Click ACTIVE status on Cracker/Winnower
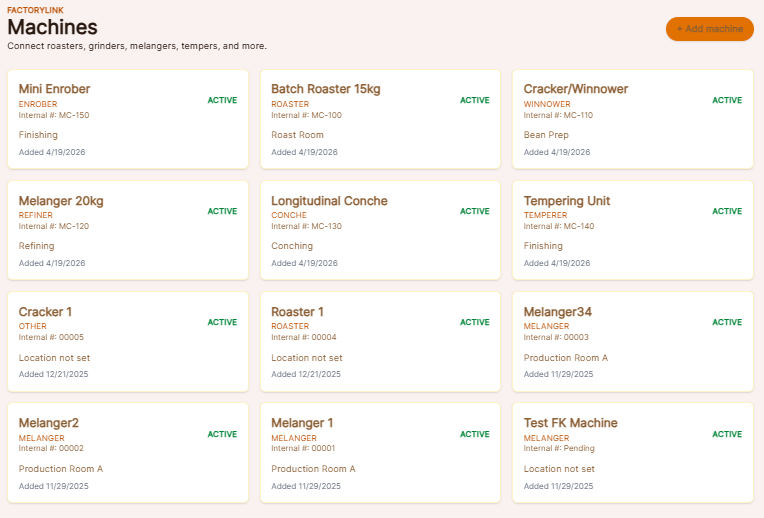 pos(727,100)
